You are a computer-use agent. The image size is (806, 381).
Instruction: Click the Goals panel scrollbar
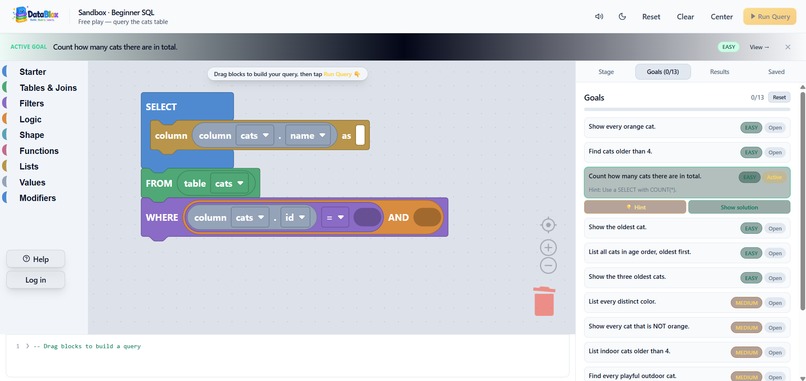(802, 202)
